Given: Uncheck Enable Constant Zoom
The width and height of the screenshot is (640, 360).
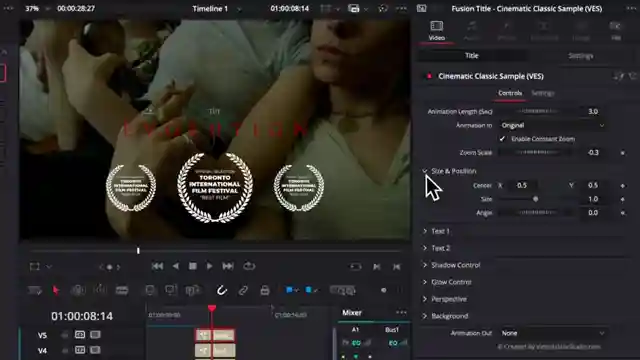Looking at the screenshot, I should (x=502, y=139).
